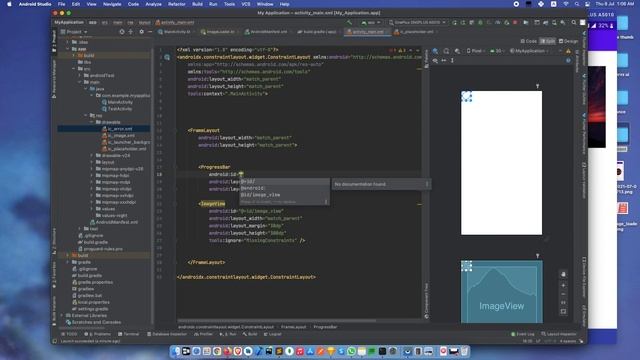The image size is (640, 360).
Task: Collapse the drawable folder
Action: click(91, 122)
